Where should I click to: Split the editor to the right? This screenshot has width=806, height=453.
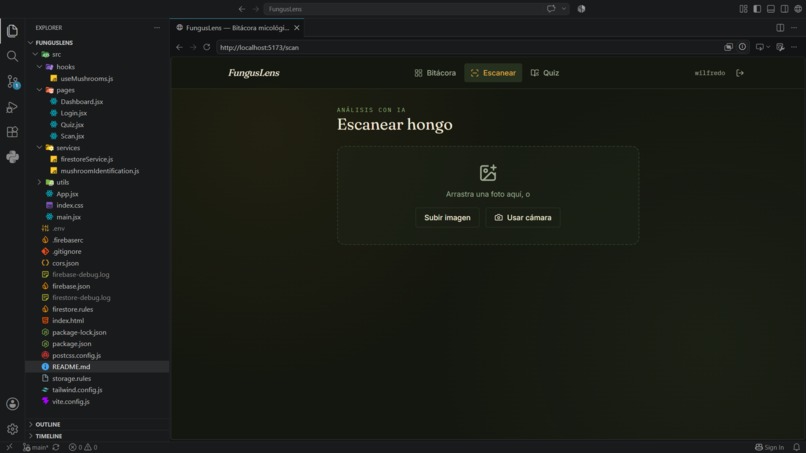point(780,28)
